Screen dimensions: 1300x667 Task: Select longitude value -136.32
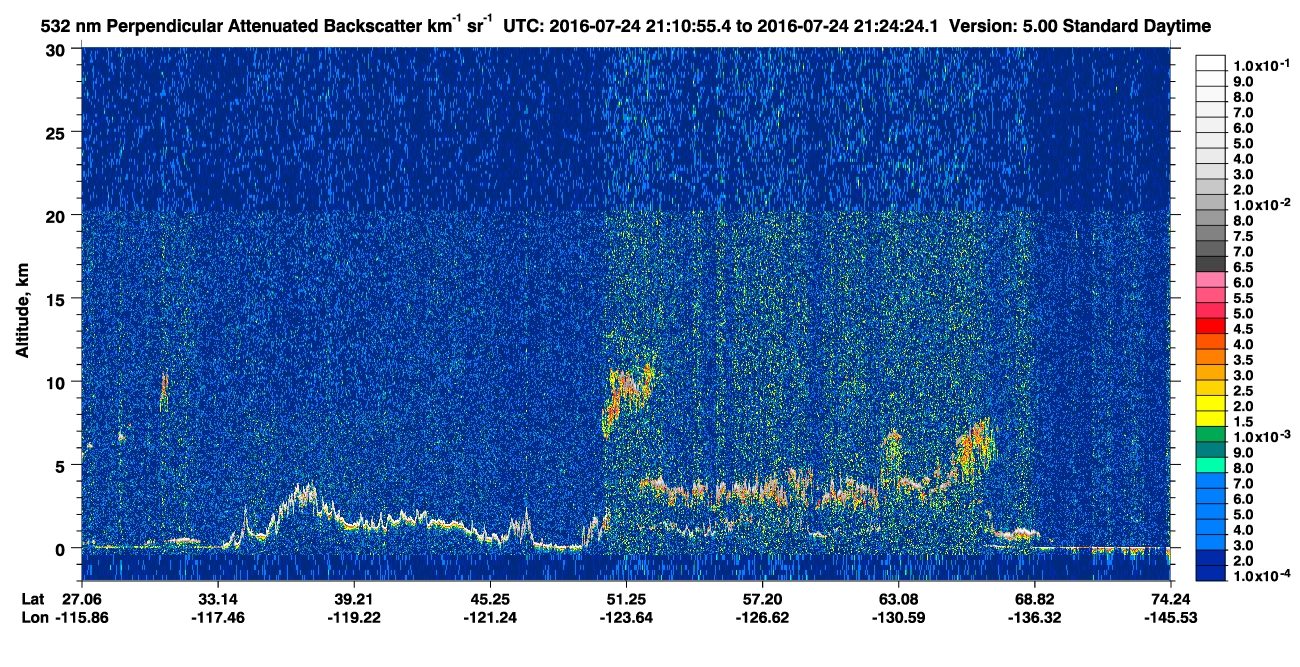1035,618
